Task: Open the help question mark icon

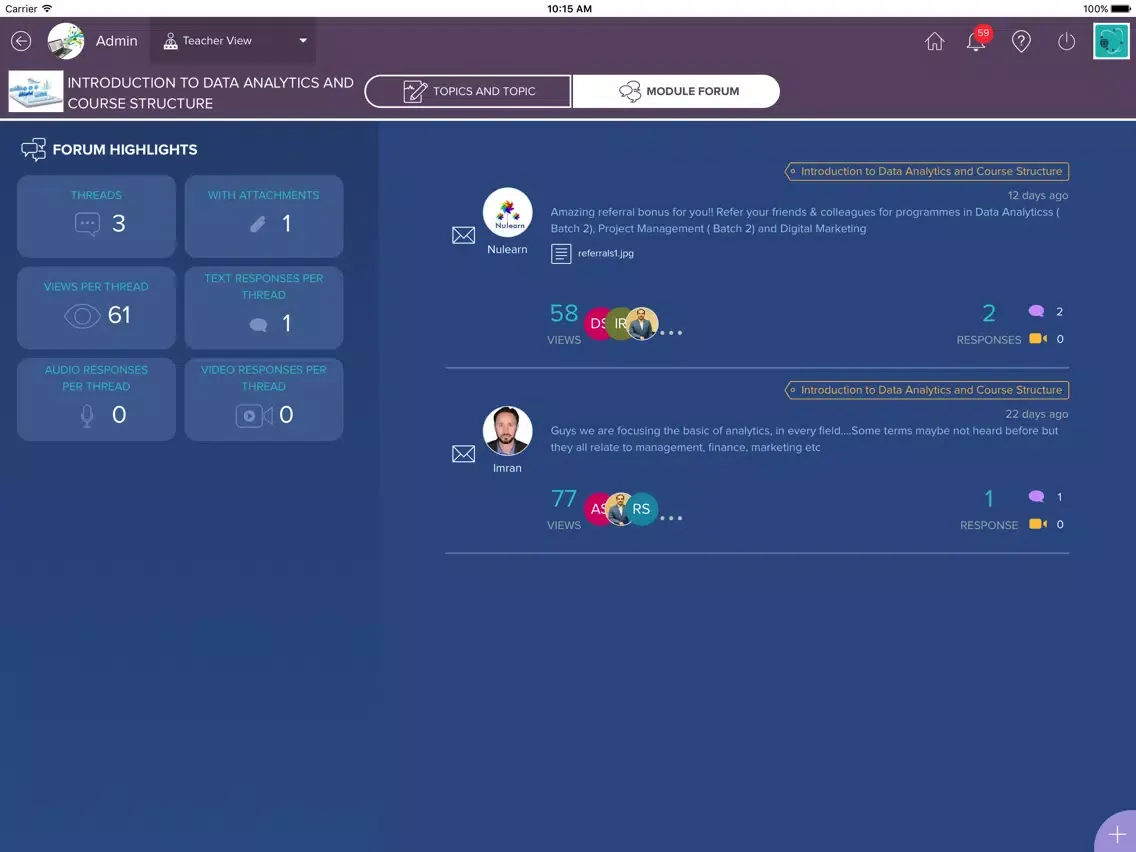Action: pyautogui.click(x=1021, y=41)
